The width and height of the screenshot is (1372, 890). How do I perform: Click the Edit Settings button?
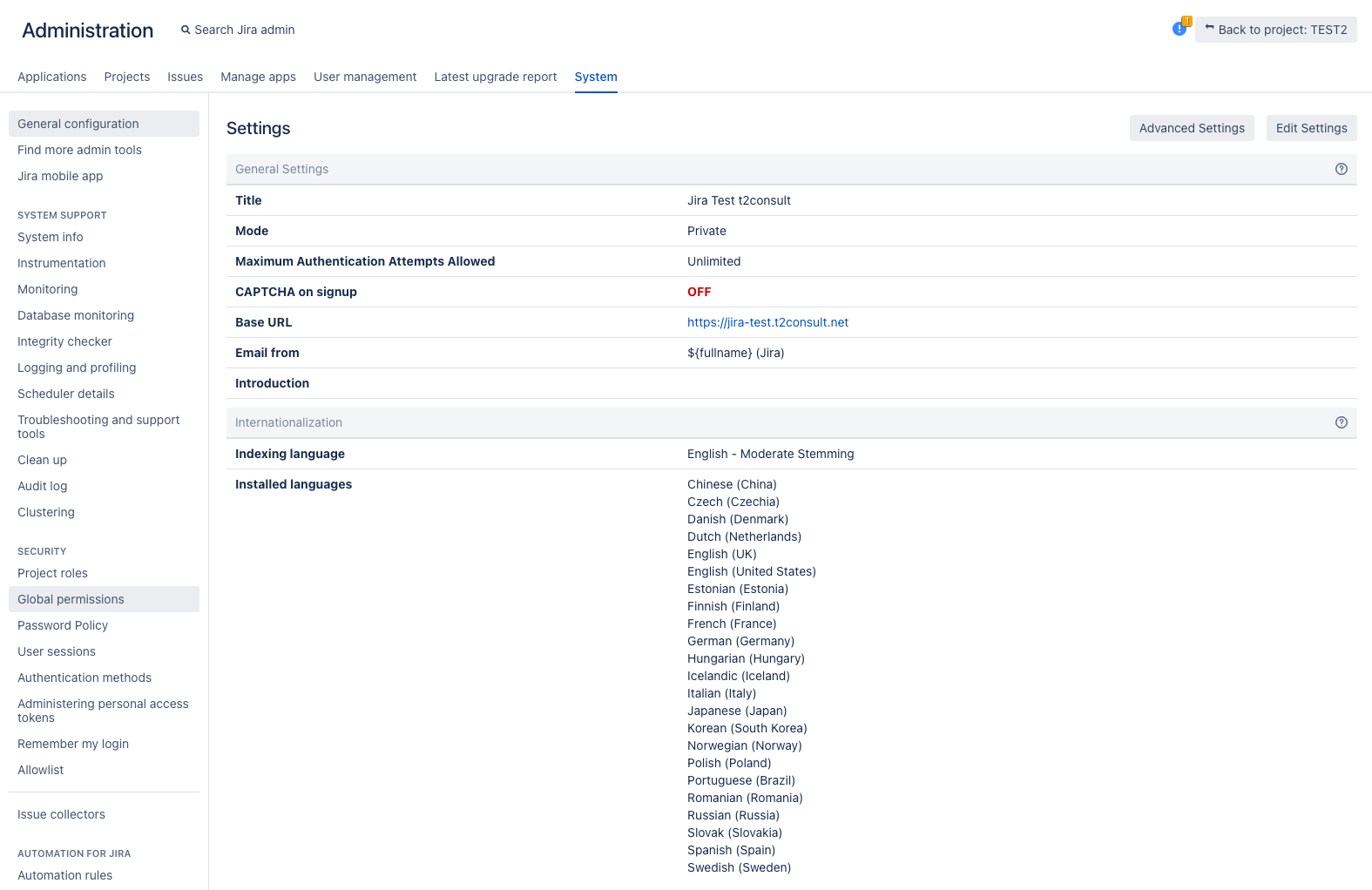(x=1310, y=128)
